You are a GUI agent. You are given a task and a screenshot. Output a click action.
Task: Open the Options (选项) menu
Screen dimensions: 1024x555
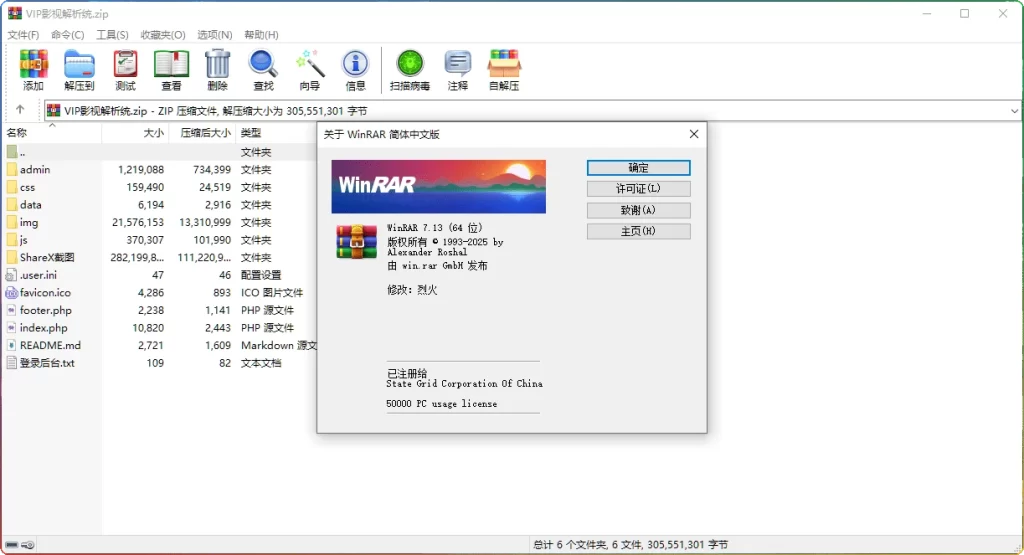215,35
